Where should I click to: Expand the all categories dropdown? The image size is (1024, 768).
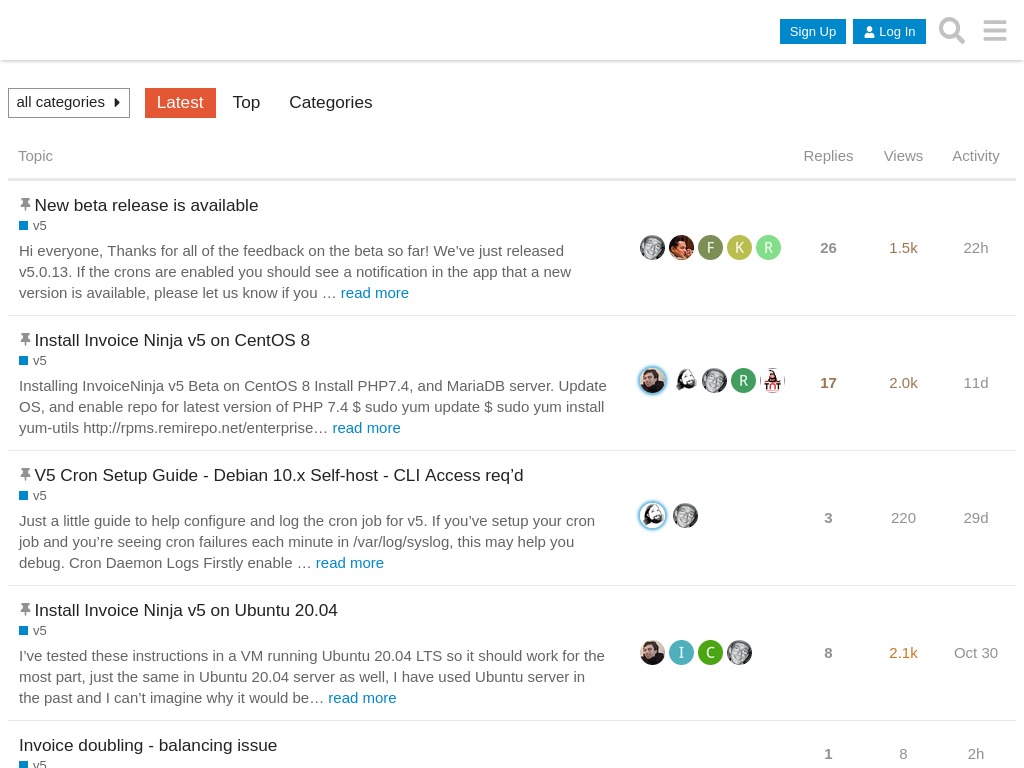click(x=69, y=103)
